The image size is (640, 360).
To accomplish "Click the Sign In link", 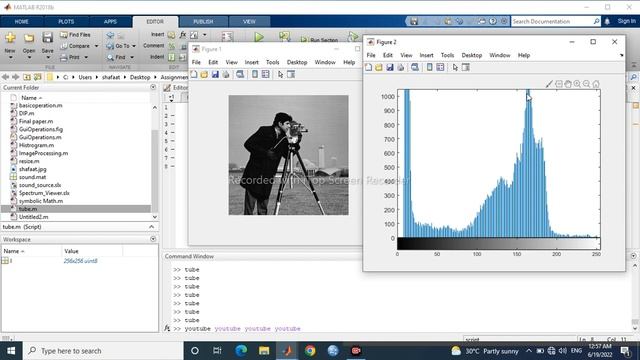I will coord(627,21).
